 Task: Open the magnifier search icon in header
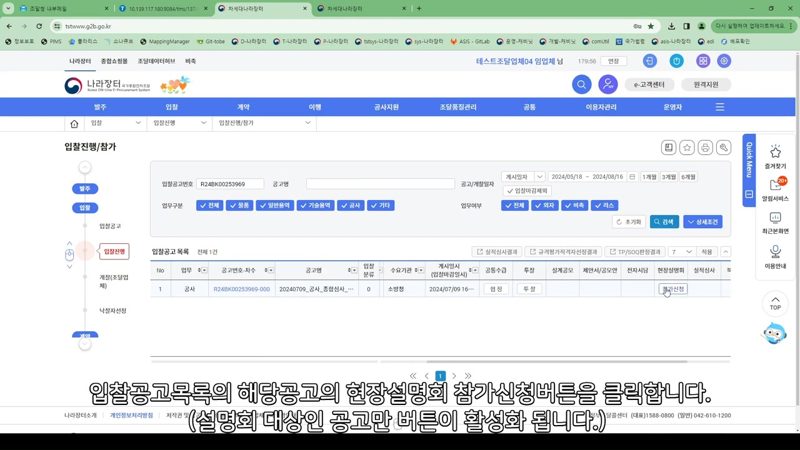click(581, 84)
